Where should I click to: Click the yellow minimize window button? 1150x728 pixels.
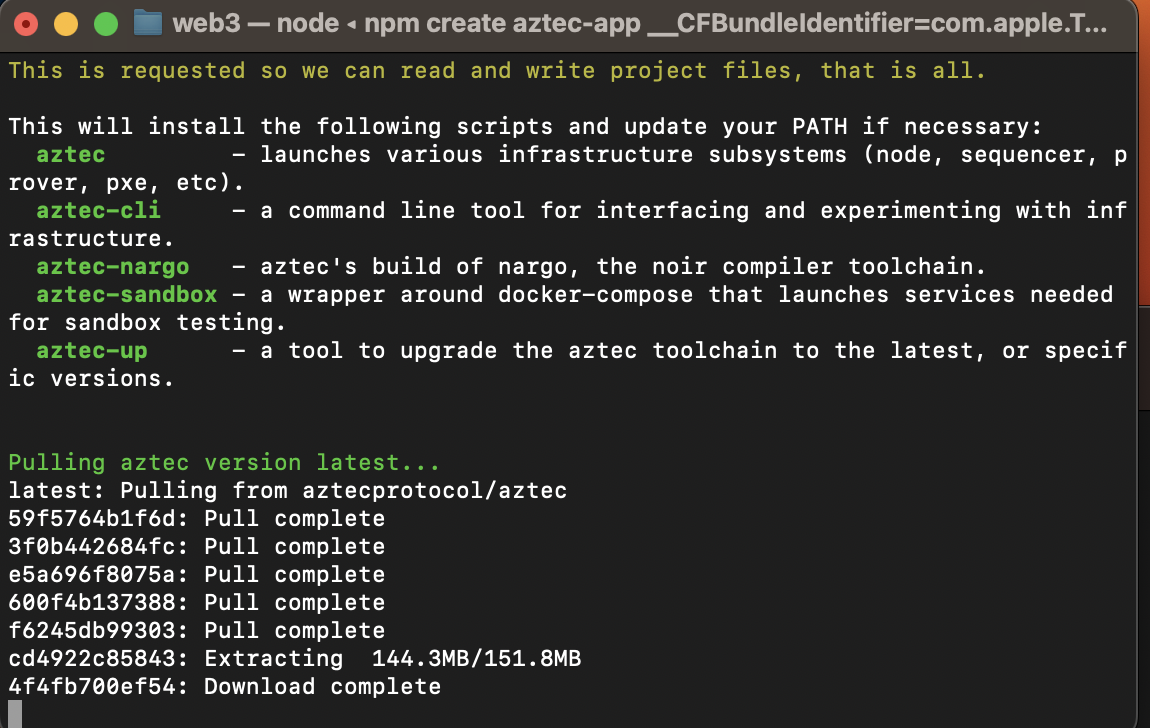click(66, 24)
